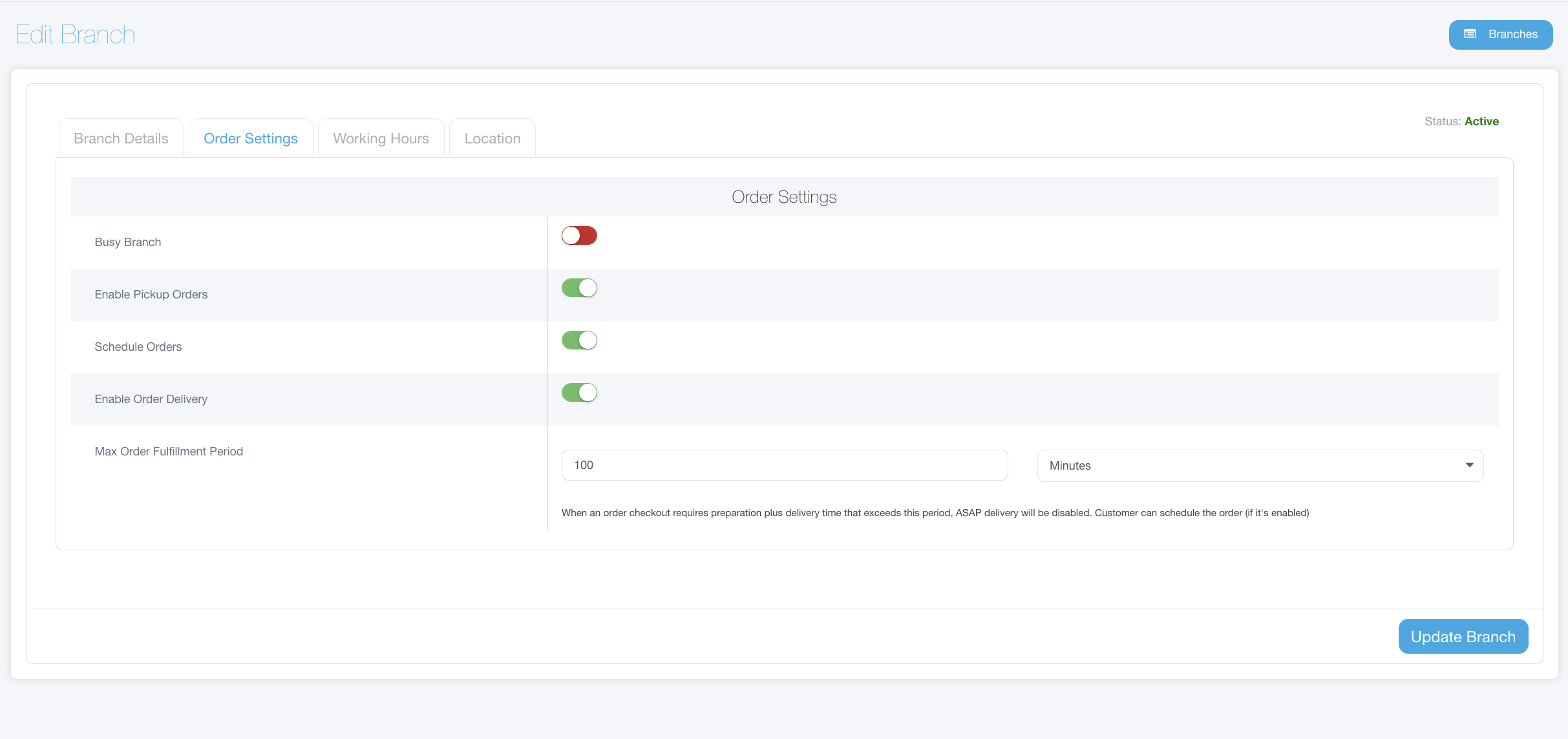This screenshot has width=1568, height=739.
Task: Switch to the Branch Details tab
Action: (121, 138)
